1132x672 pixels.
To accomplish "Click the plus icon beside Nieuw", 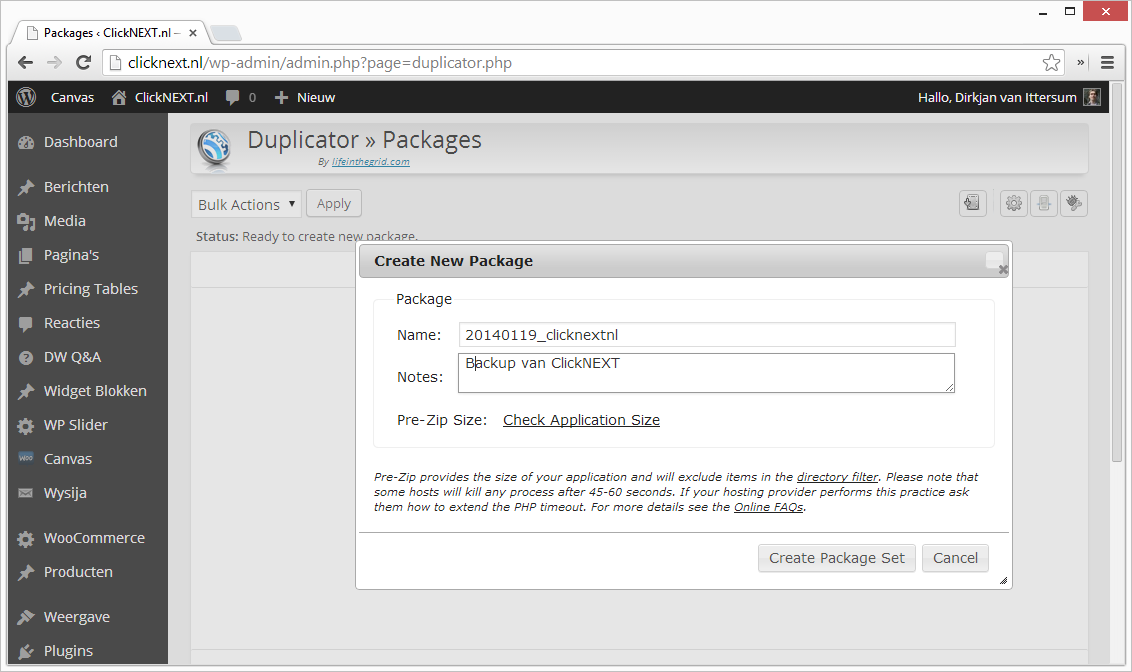I will [282, 97].
